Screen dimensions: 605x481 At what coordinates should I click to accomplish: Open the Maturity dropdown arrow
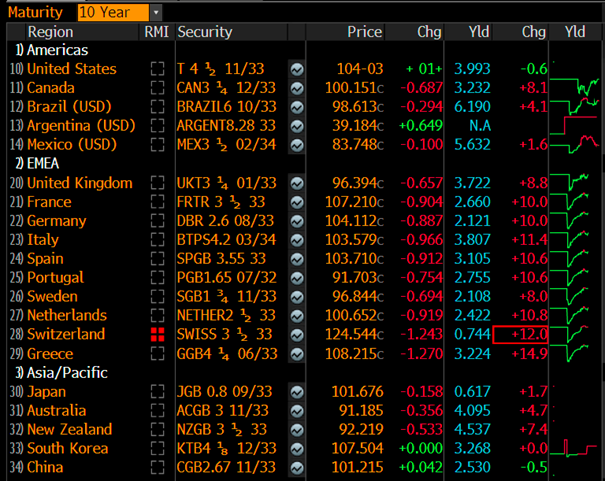click(155, 13)
